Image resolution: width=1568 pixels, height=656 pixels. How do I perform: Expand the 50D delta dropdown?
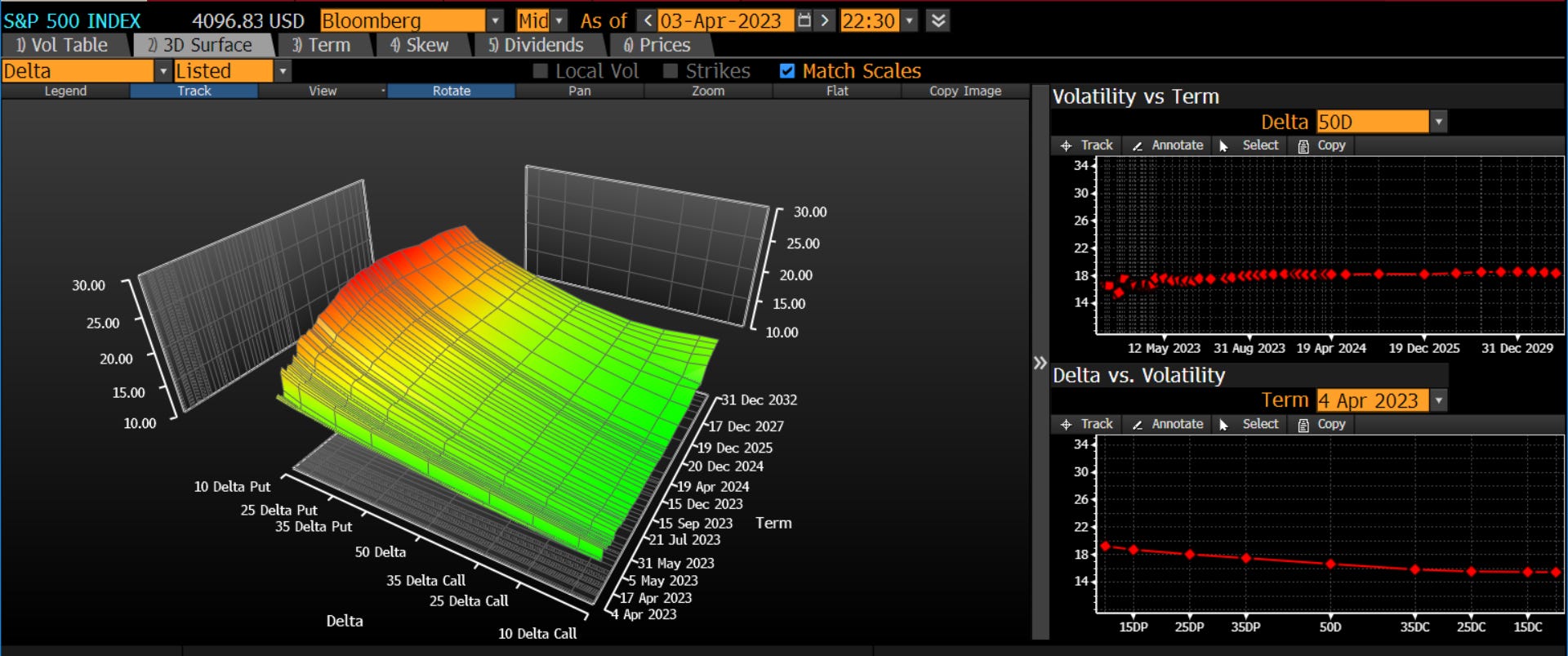pyautogui.click(x=1438, y=122)
